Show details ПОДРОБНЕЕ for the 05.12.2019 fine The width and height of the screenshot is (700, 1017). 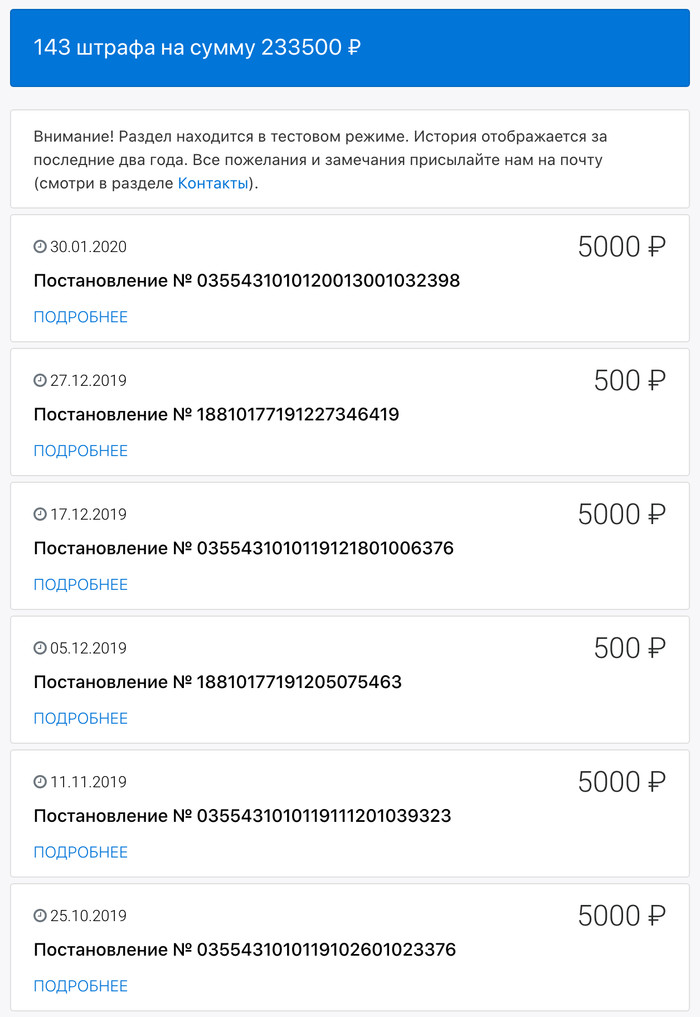pos(81,718)
